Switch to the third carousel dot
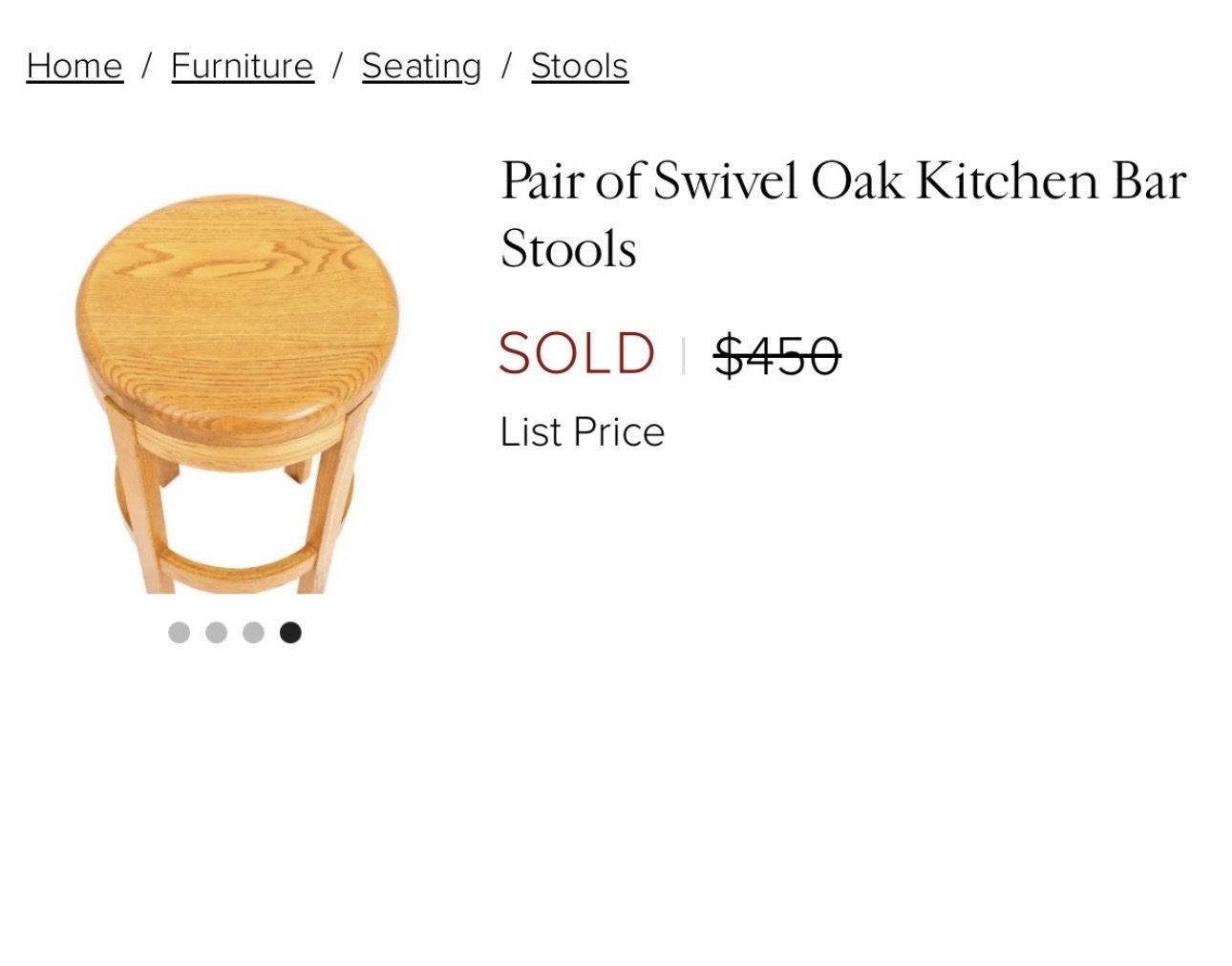The width and height of the screenshot is (1232, 966). [253, 632]
